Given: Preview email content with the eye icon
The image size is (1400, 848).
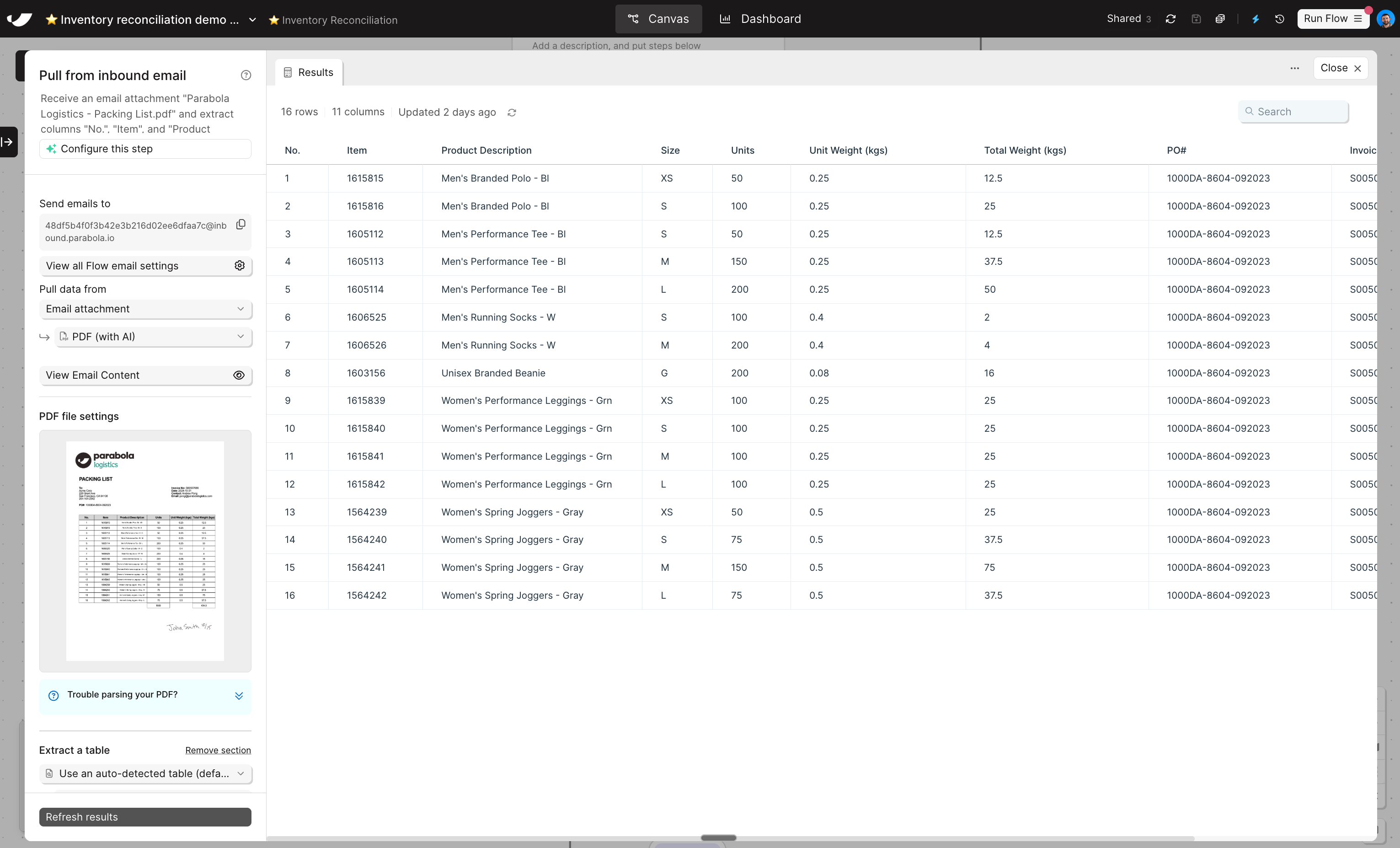Looking at the screenshot, I should pos(239,375).
